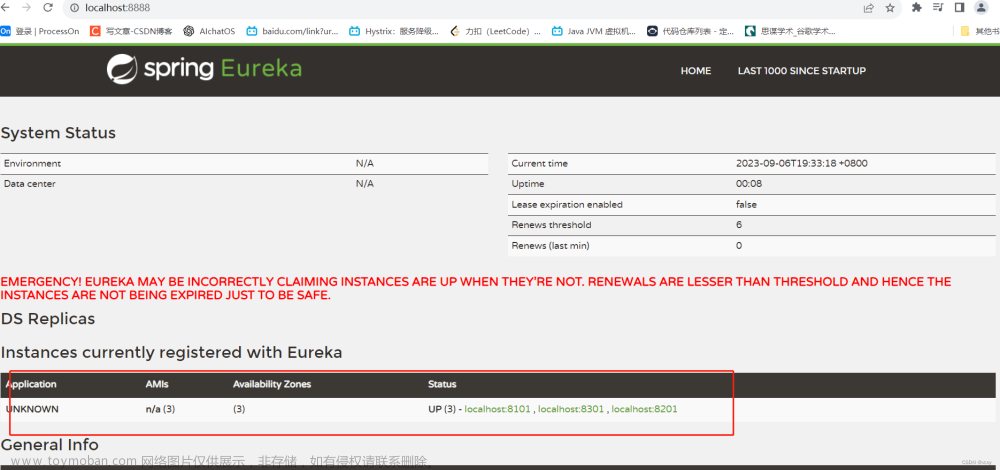Image resolution: width=1000 pixels, height=470 pixels.
Task: Click the General Info heading
Action: pos(50,444)
